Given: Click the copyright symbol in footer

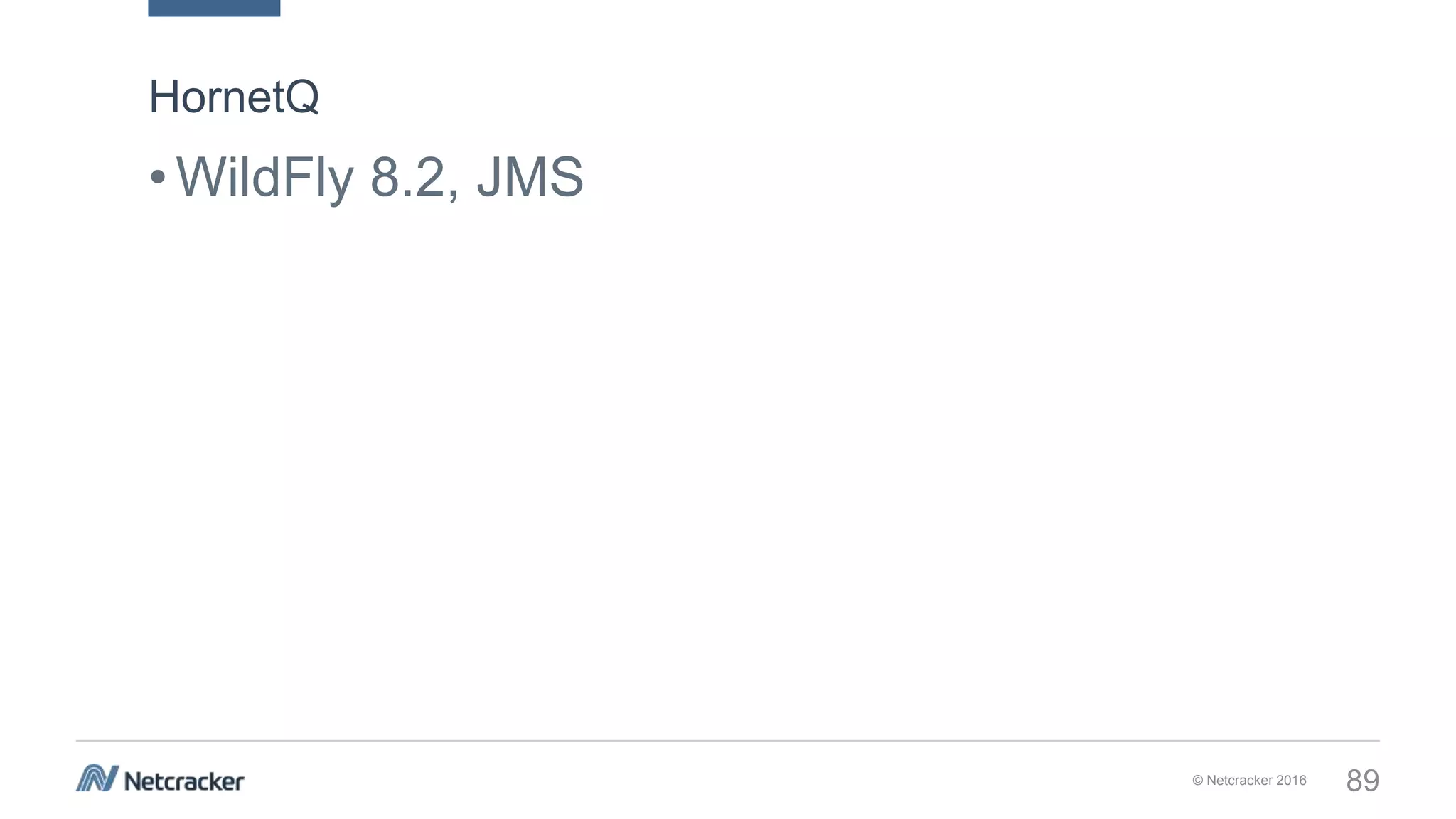Looking at the screenshot, I should click(x=1198, y=781).
